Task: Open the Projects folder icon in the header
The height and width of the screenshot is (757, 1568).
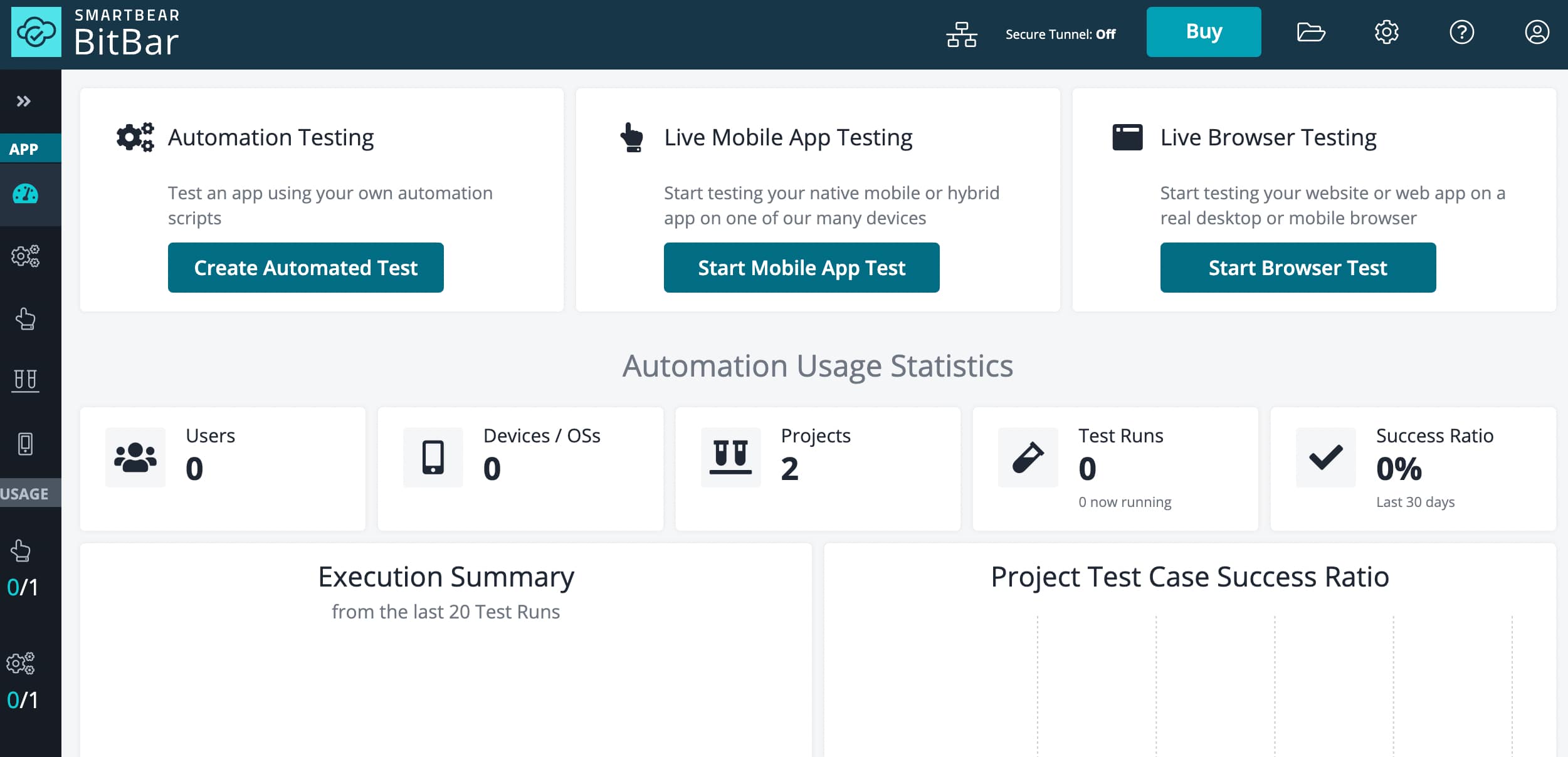Action: (x=1310, y=32)
